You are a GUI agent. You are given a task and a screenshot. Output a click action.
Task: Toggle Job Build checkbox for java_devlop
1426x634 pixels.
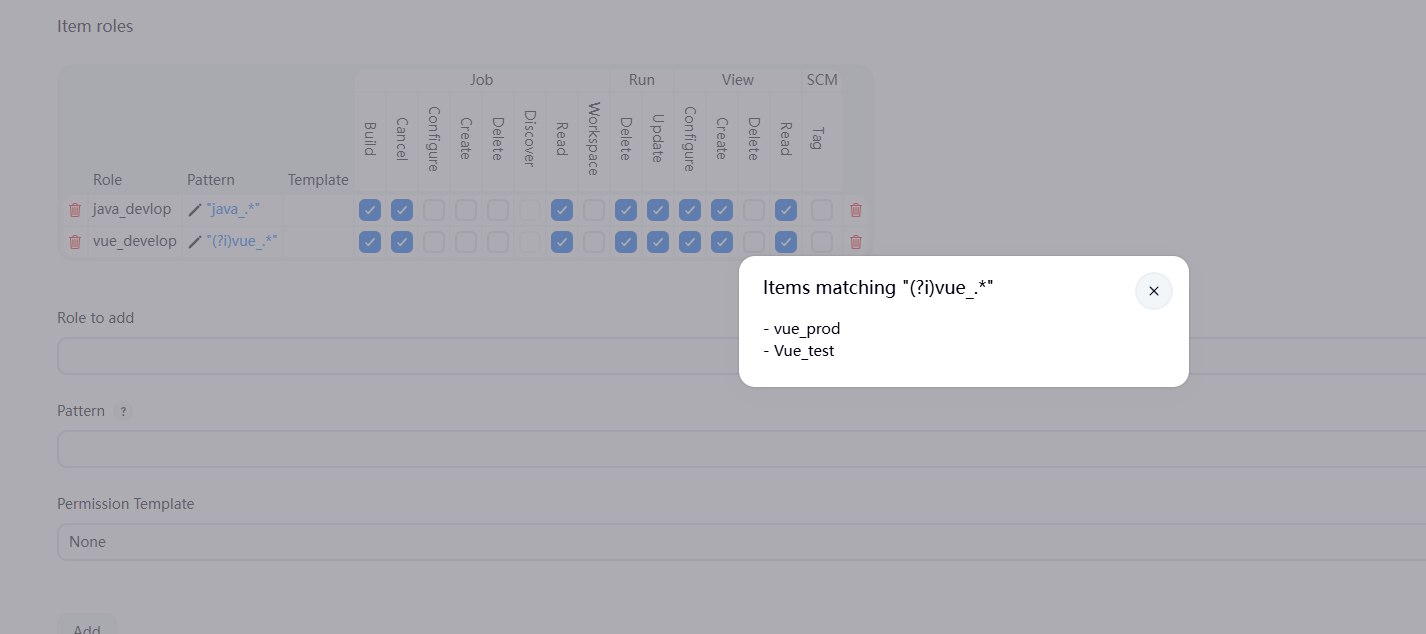tap(370, 210)
